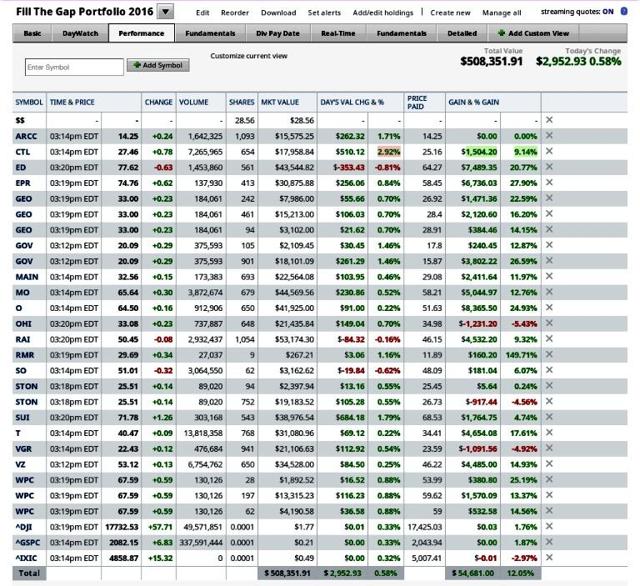Delete the ^DJI index row
This screenshot has width=640, height=586.
(549, 526)
